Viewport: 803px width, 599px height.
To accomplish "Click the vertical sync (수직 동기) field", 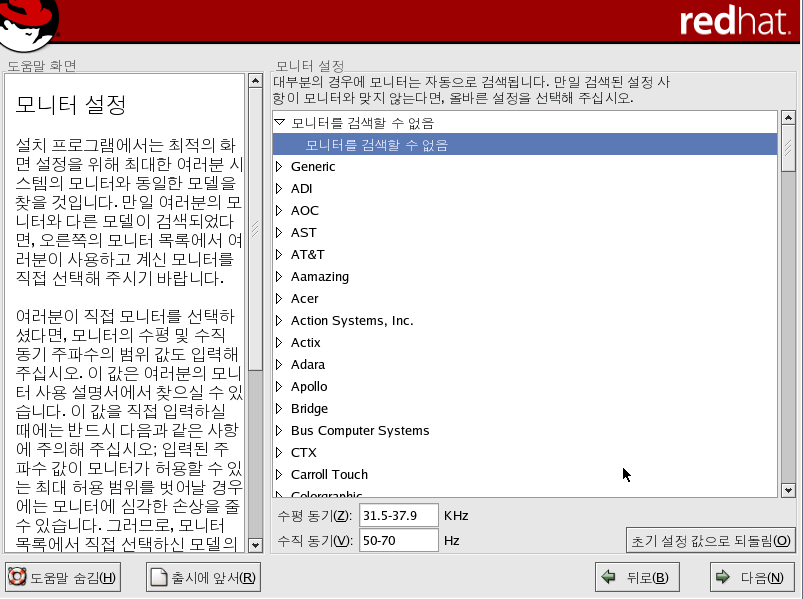I will 398,540.
